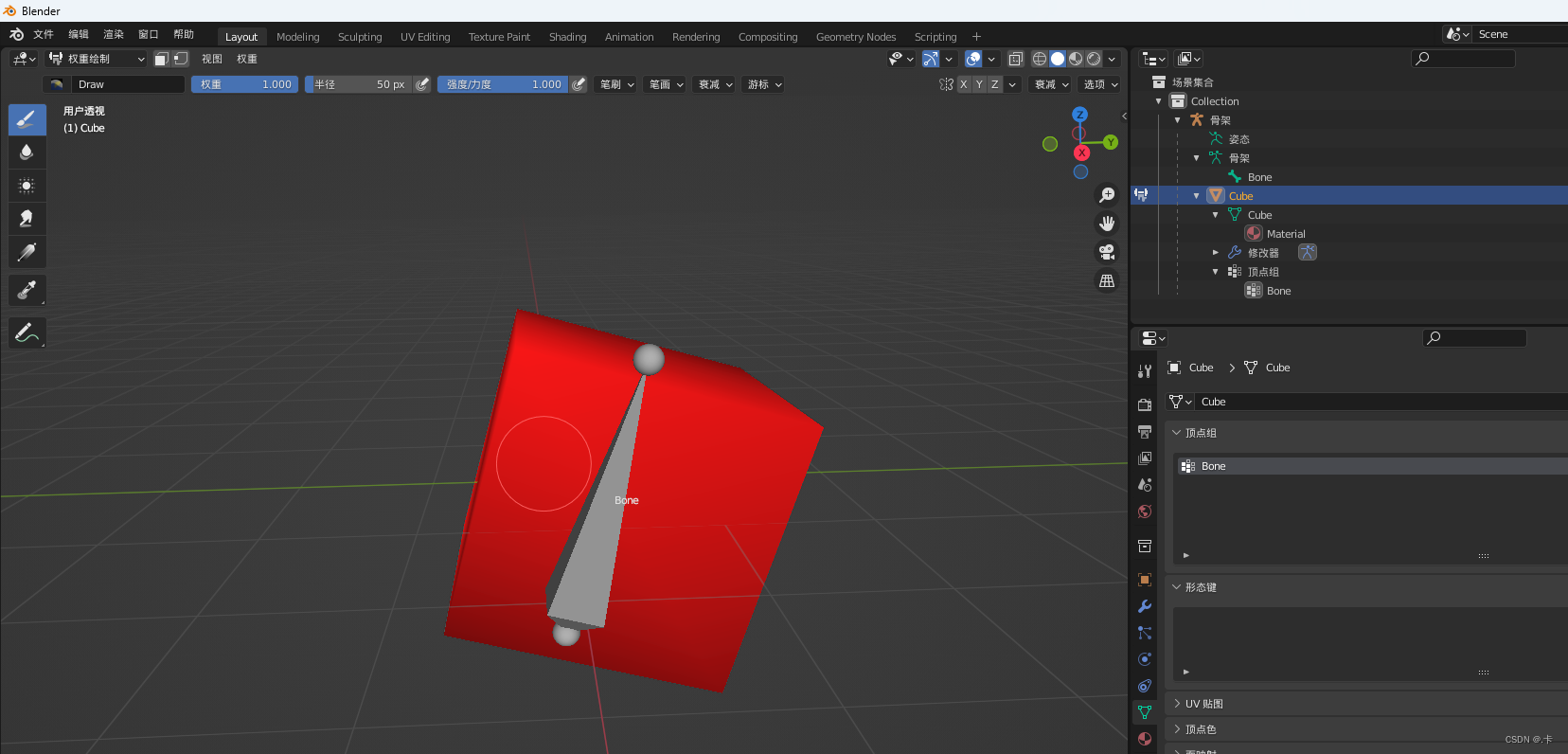Viewport: 1568px width, 754px height.
Task: Toggle camera view with the camera icon
Action: (1106, 252)
